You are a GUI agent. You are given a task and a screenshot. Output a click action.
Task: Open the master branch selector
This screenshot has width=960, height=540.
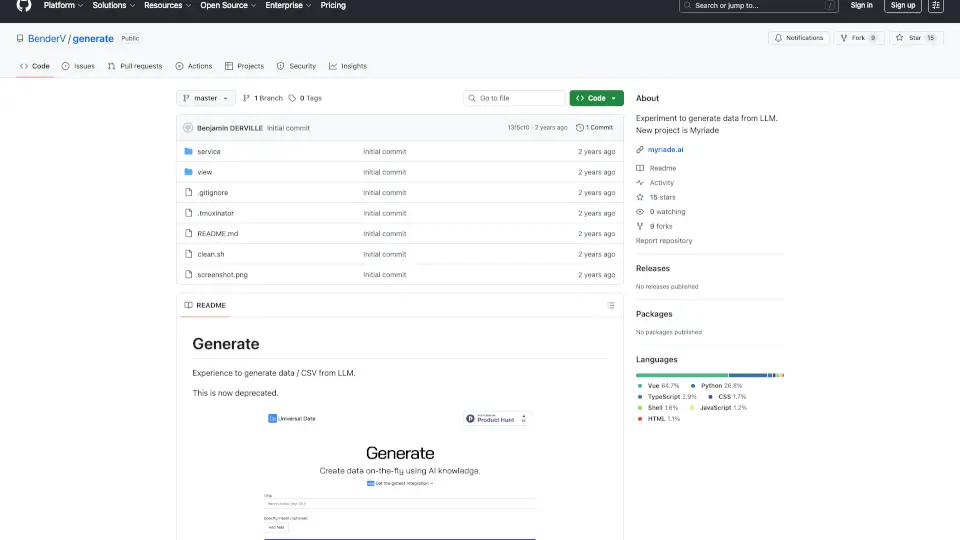(206, 98)
